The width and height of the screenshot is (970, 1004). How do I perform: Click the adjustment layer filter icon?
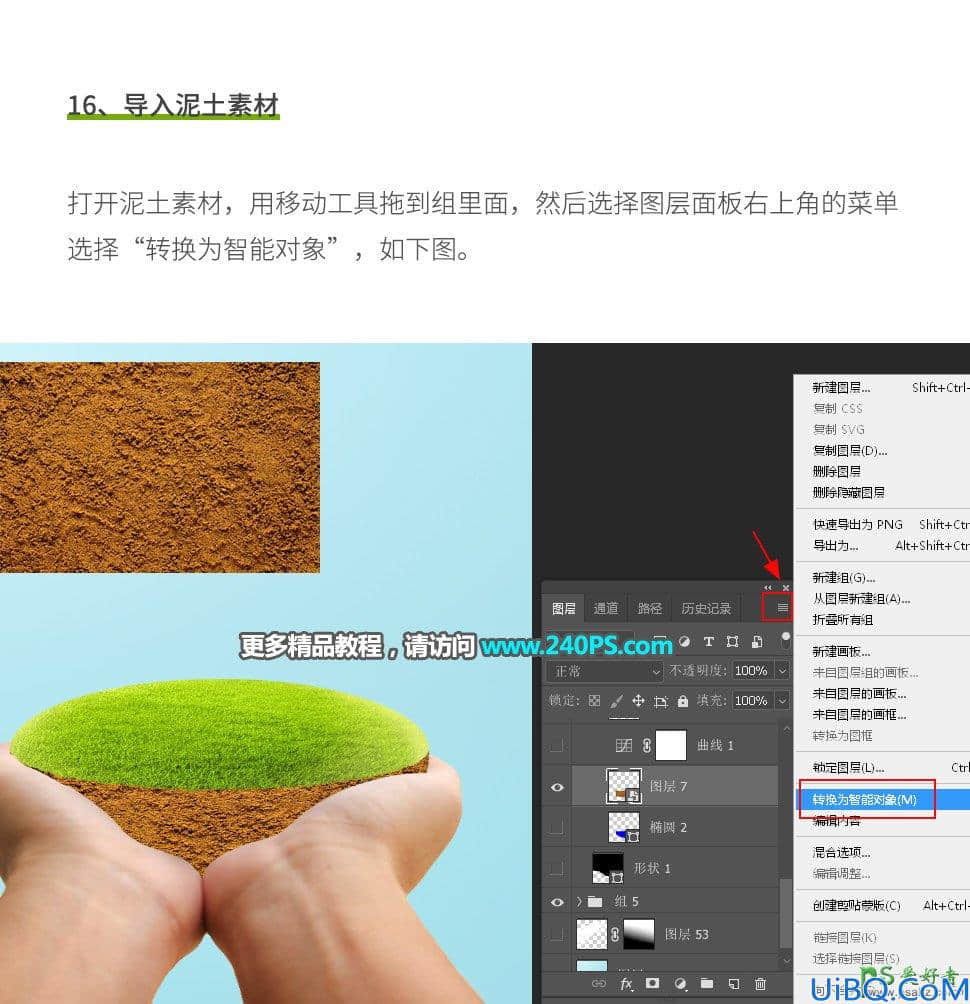(x=684, y=642)
